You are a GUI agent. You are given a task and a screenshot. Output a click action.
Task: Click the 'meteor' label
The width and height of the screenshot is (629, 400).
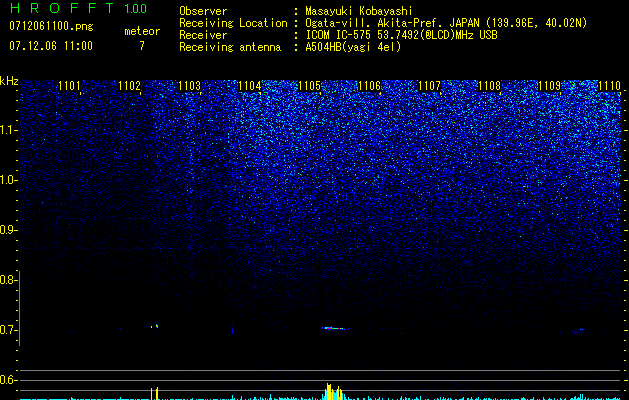point(142,31)
